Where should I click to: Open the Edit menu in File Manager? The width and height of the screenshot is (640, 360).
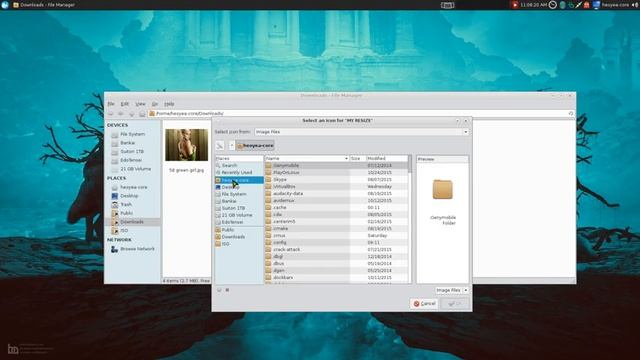(x=124, y=104)
